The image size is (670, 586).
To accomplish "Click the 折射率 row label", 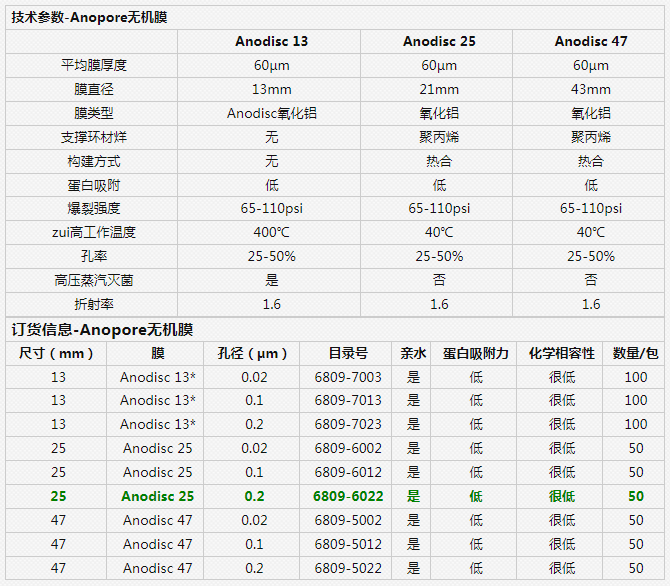I will pyautogui.click(x=94, y=304).
